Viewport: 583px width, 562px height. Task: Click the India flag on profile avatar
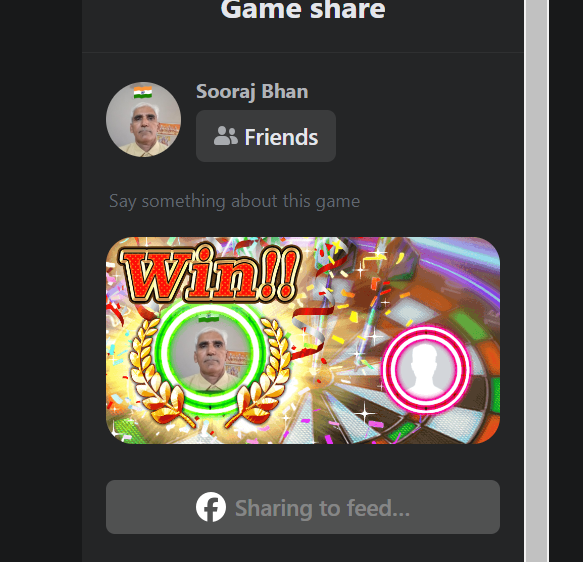[143, 92]
